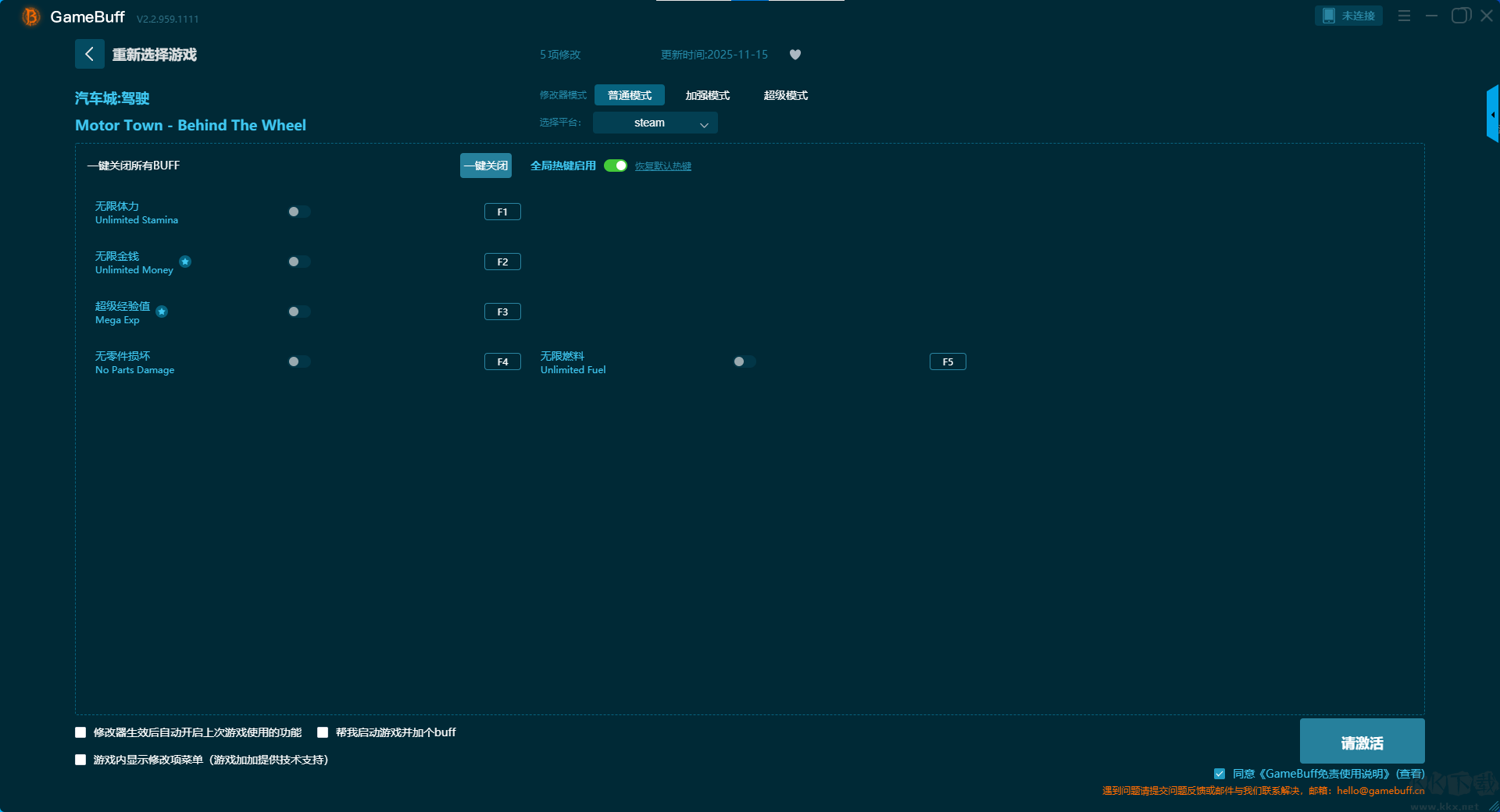The width and height of the screenshot is (1500, 812).
Task: Click the restore default hotkeys link
Action: [x=662, y=166]
